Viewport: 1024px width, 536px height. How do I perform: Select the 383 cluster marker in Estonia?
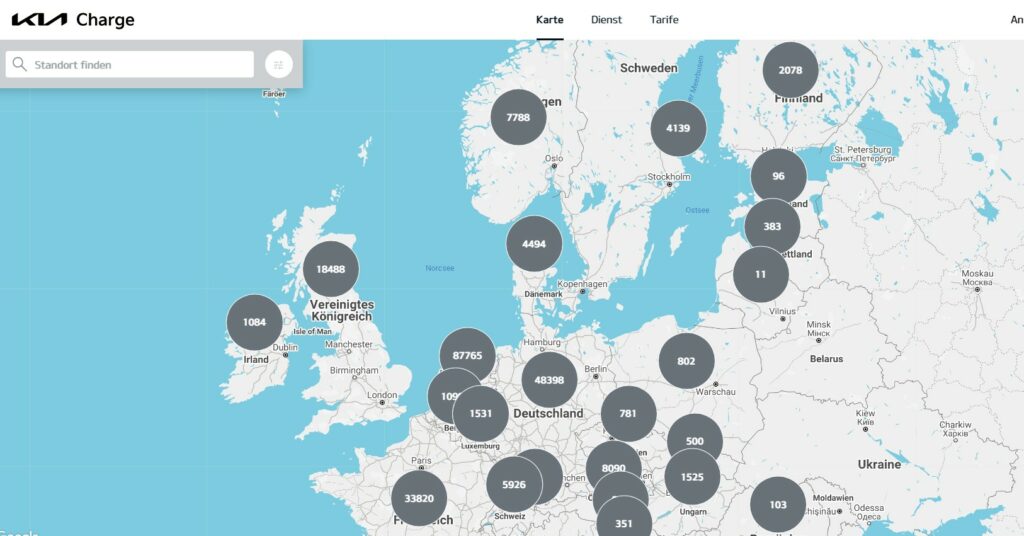point(773,226)
